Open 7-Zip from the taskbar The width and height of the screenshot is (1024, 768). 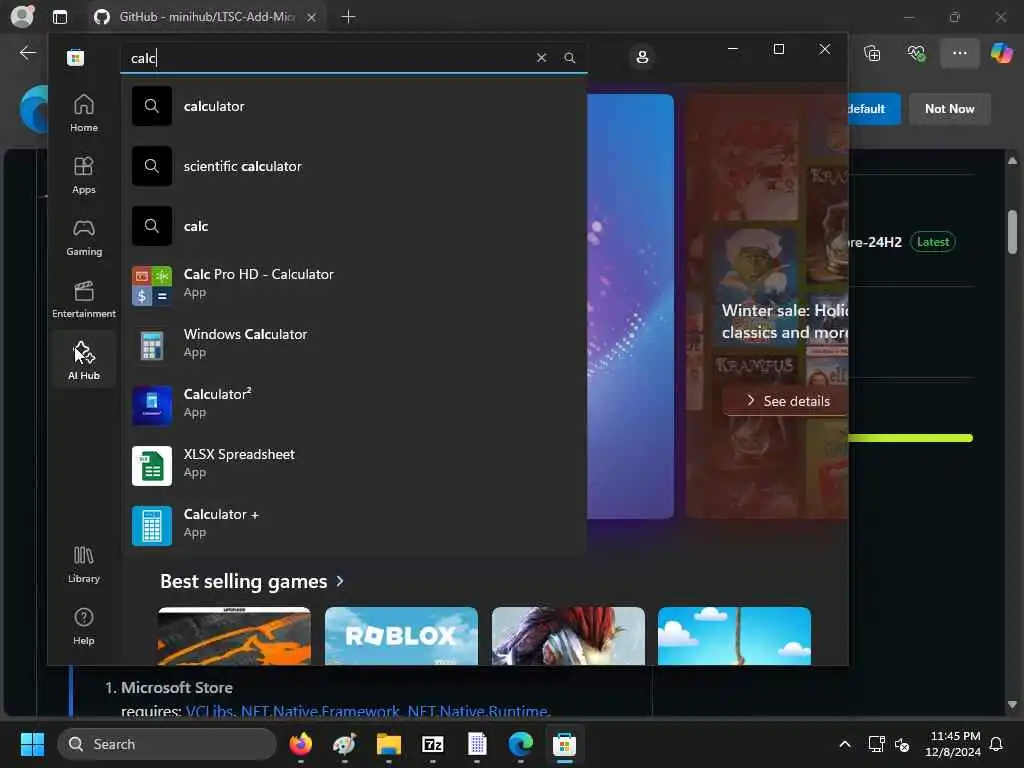coord(432,744)
